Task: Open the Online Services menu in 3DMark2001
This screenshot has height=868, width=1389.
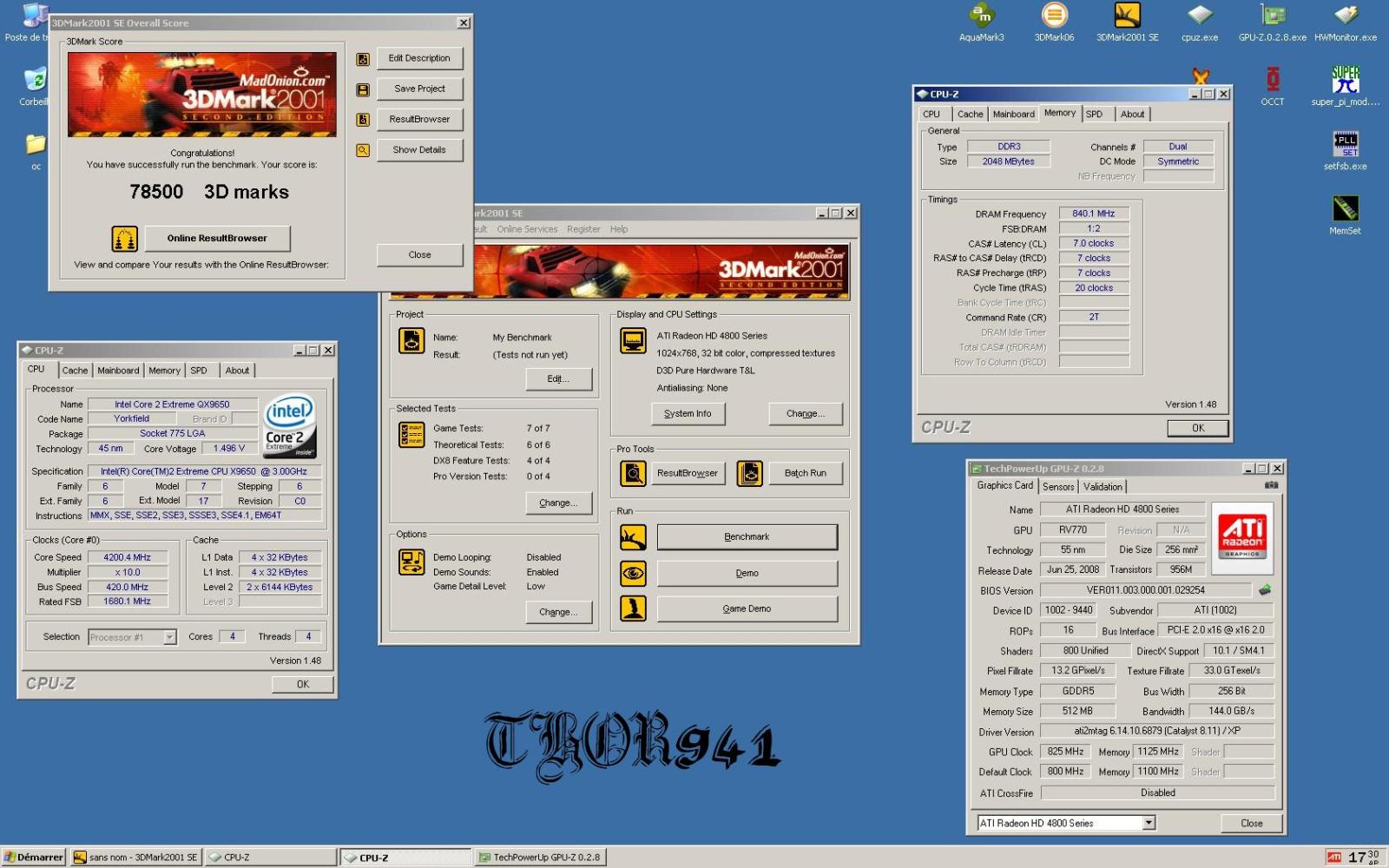Action: (x=527, y=229)
